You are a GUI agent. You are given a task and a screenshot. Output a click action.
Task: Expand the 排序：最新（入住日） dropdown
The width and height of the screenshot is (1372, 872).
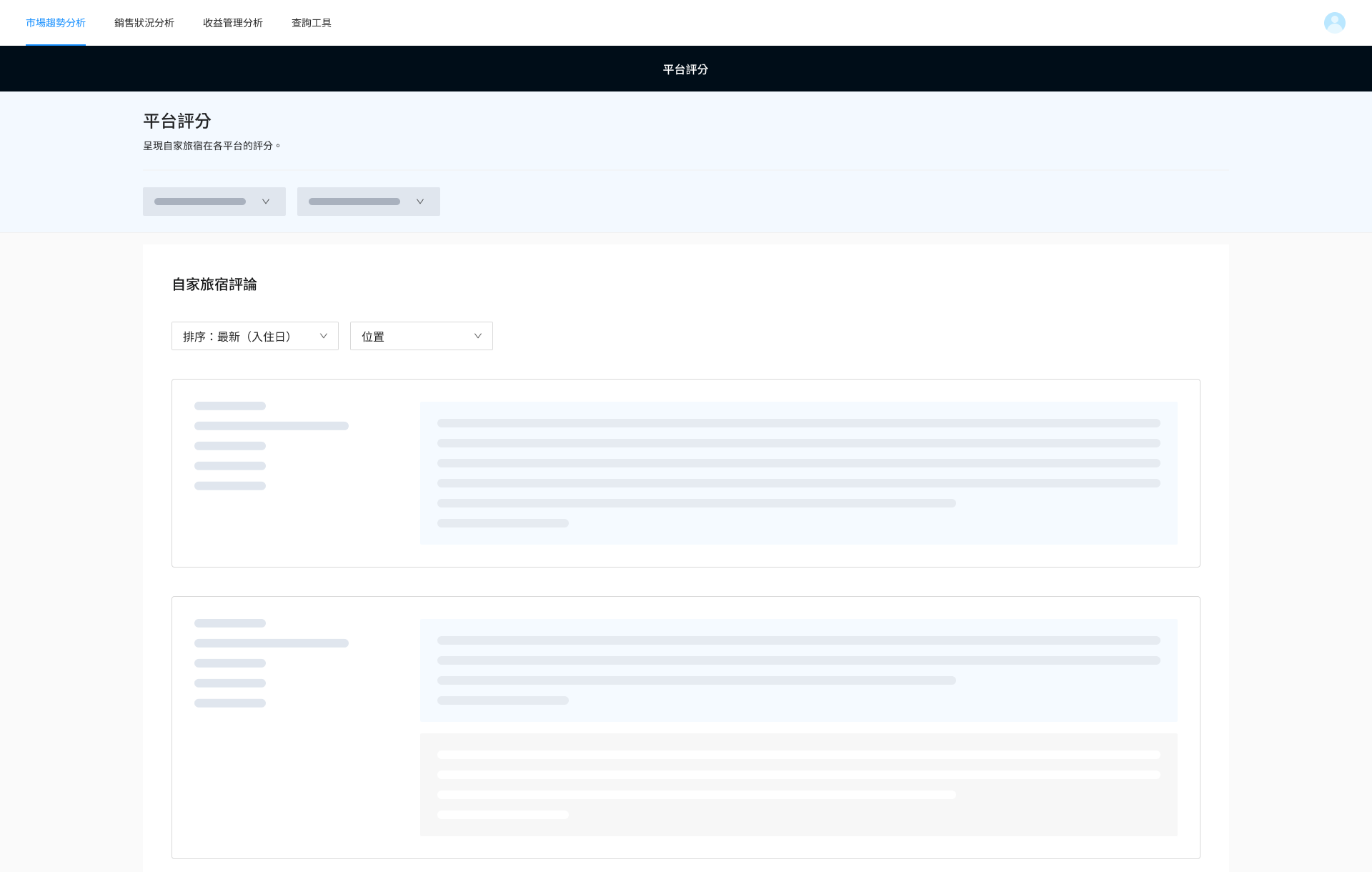(x=255, y=336)
